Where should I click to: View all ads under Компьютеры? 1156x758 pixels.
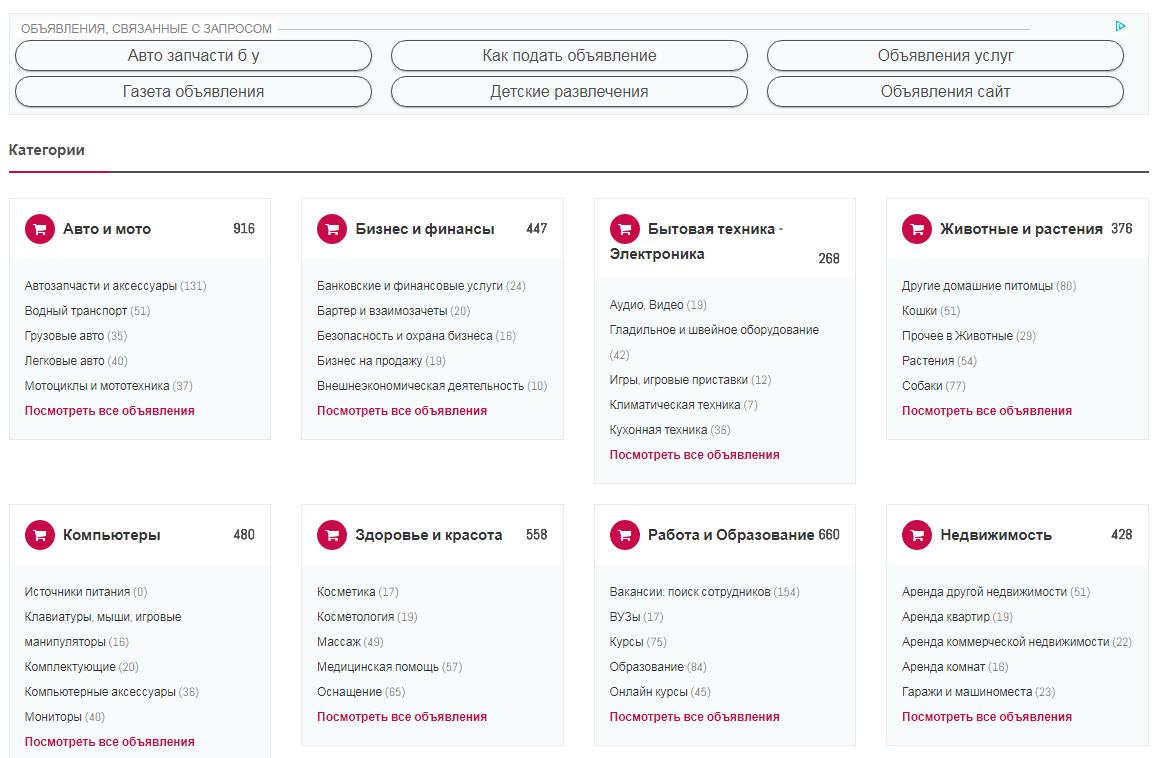click(109, 742)
